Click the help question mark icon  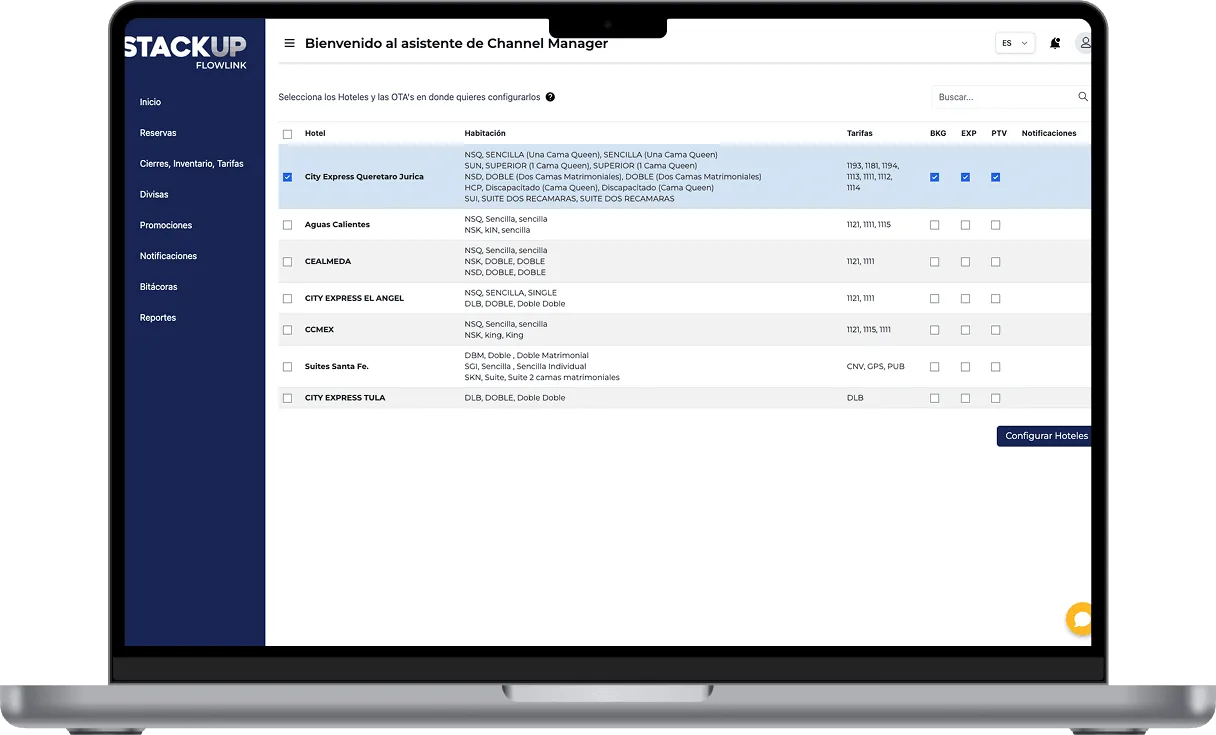point(550,97)
